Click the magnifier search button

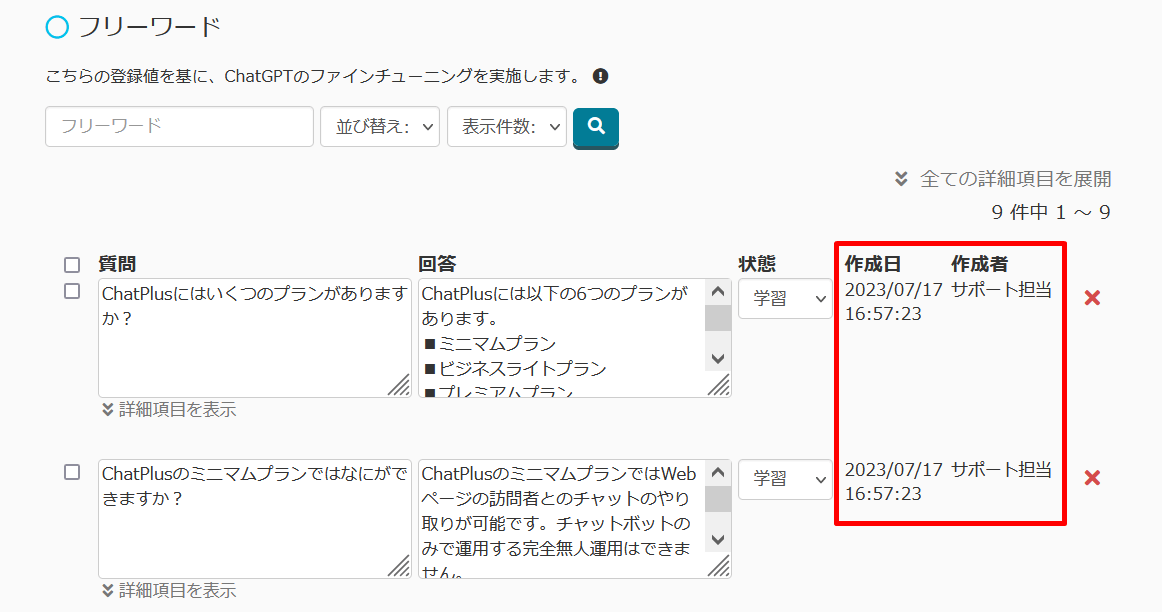(596, 127)
